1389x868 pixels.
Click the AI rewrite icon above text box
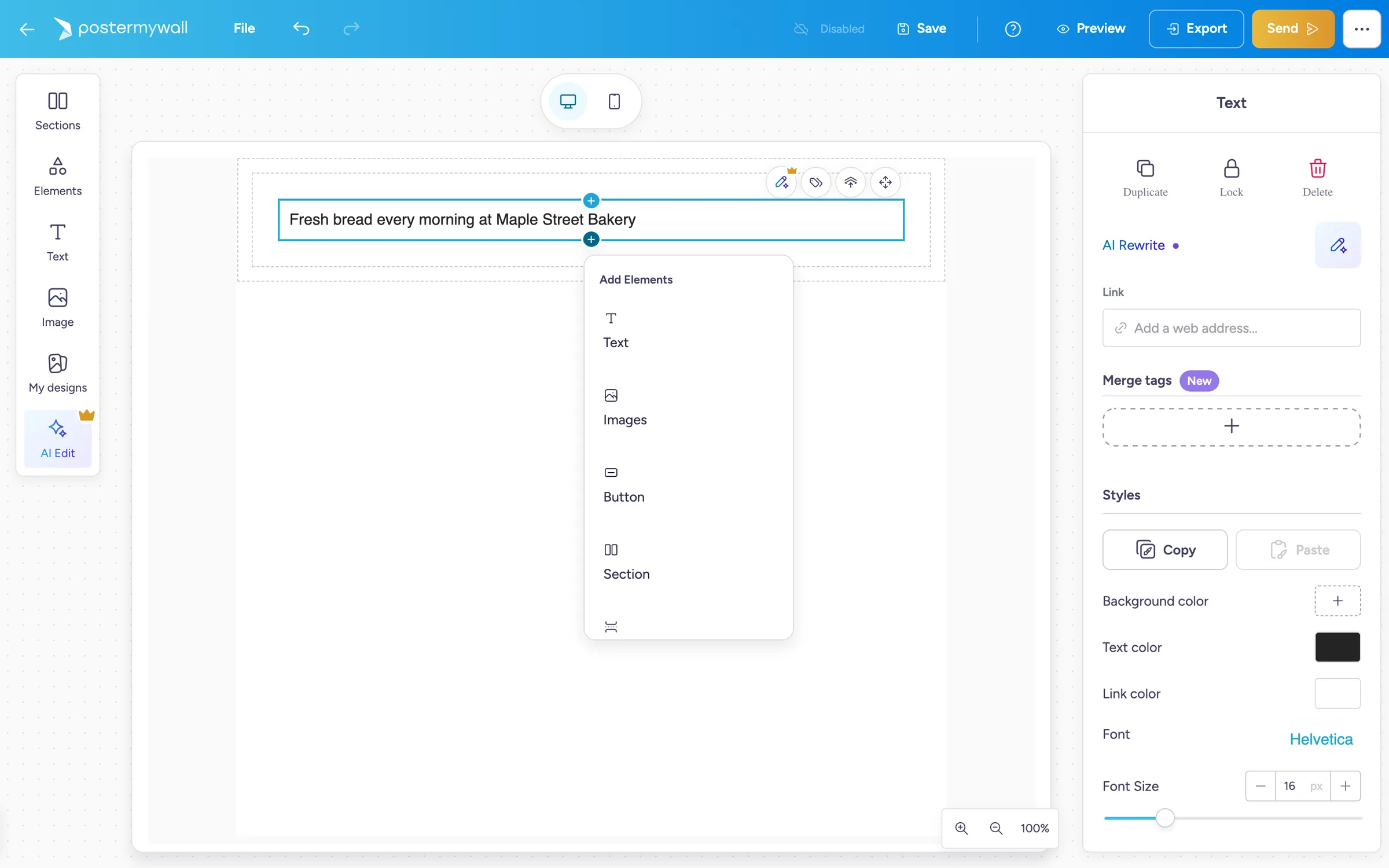pyautogui.click(x=782, y=182)
